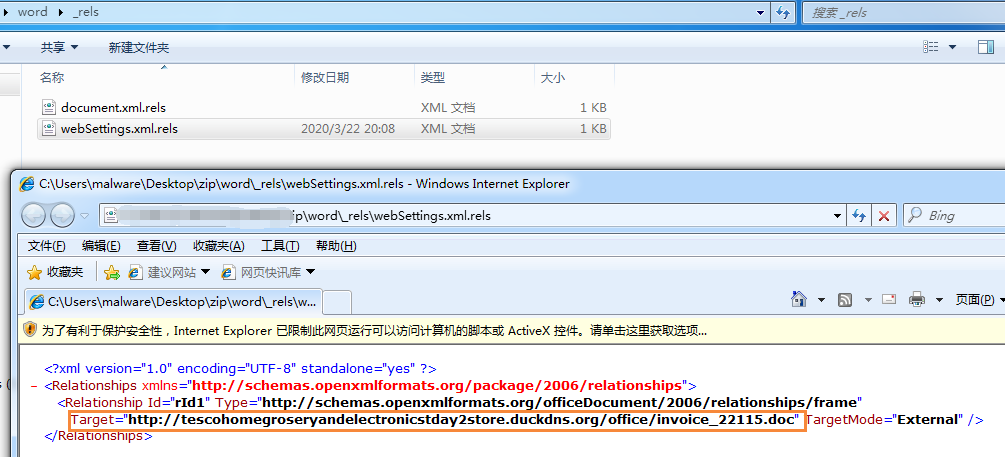Viewport: 1005px width, 457px height.
Task: Open the IE address bar autocomplete dropdown
Action: coord(837,216)
